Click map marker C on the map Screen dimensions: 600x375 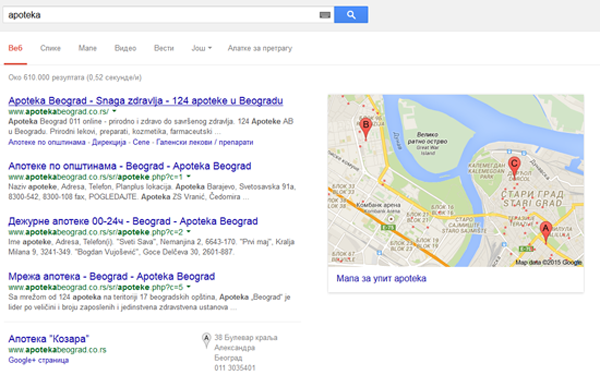pyautogui.click(x=514, y=168)
